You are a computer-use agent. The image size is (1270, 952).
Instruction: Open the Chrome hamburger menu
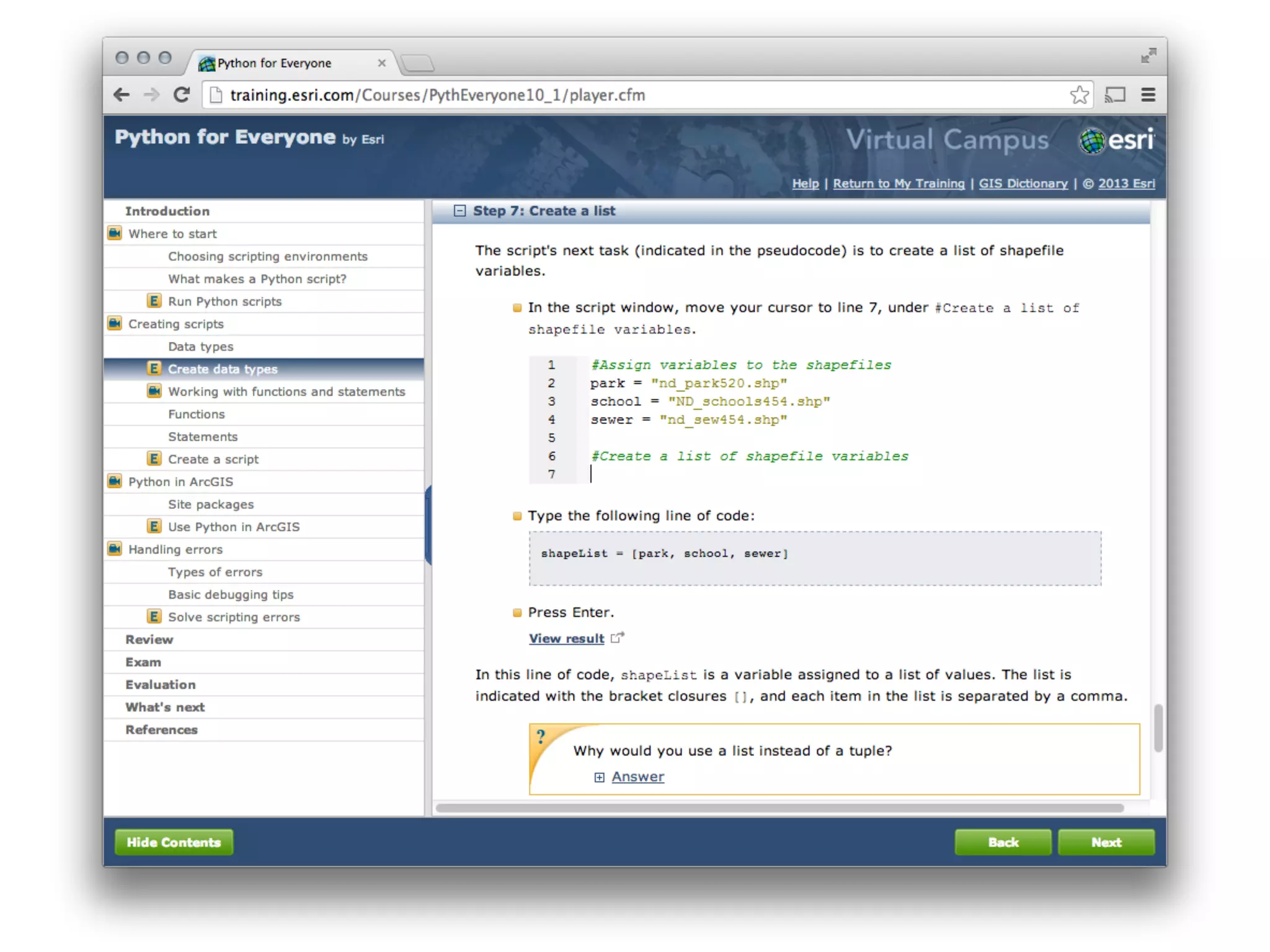(x=1148, y=95)
